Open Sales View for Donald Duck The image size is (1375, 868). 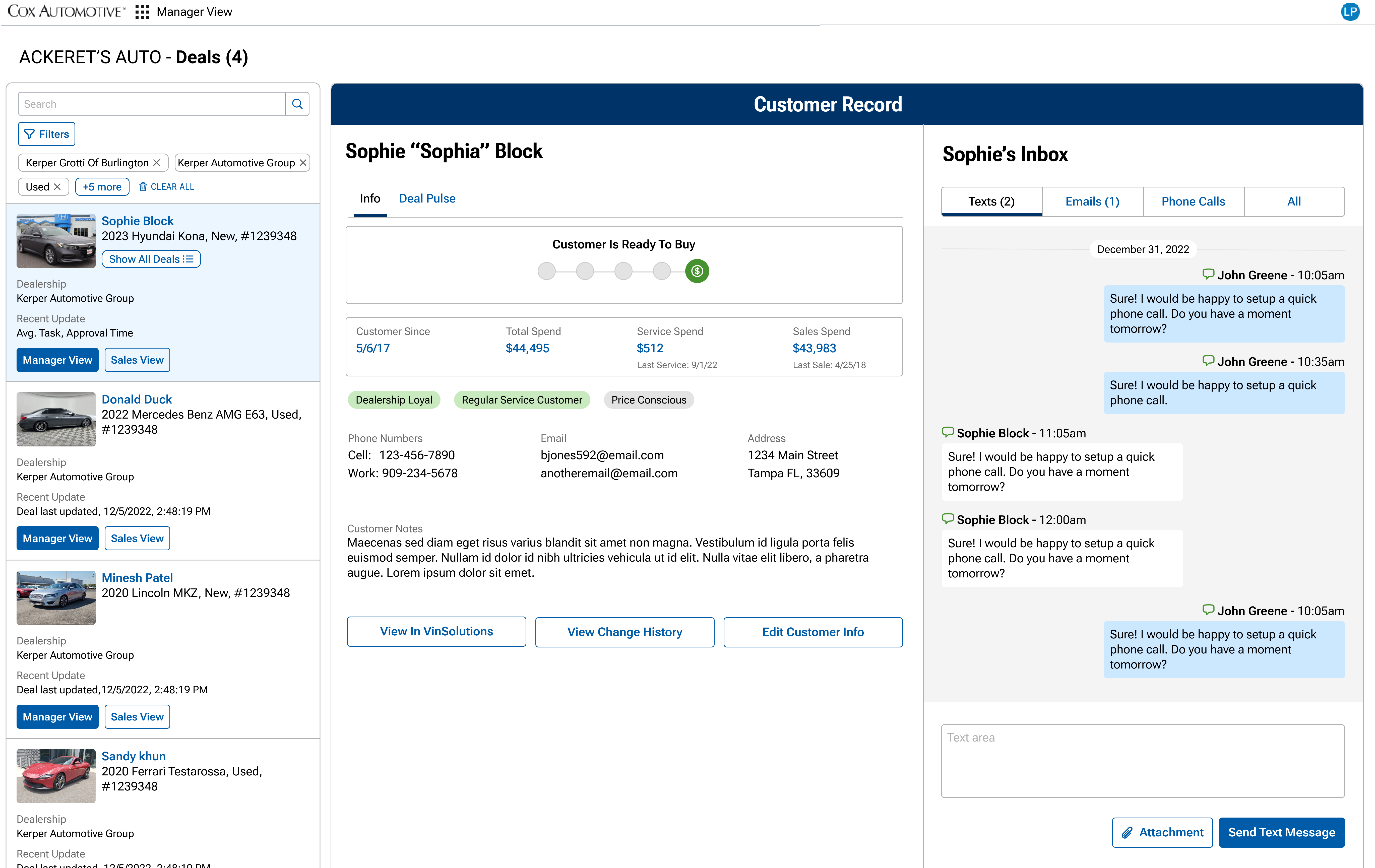[x=137, y=539]
